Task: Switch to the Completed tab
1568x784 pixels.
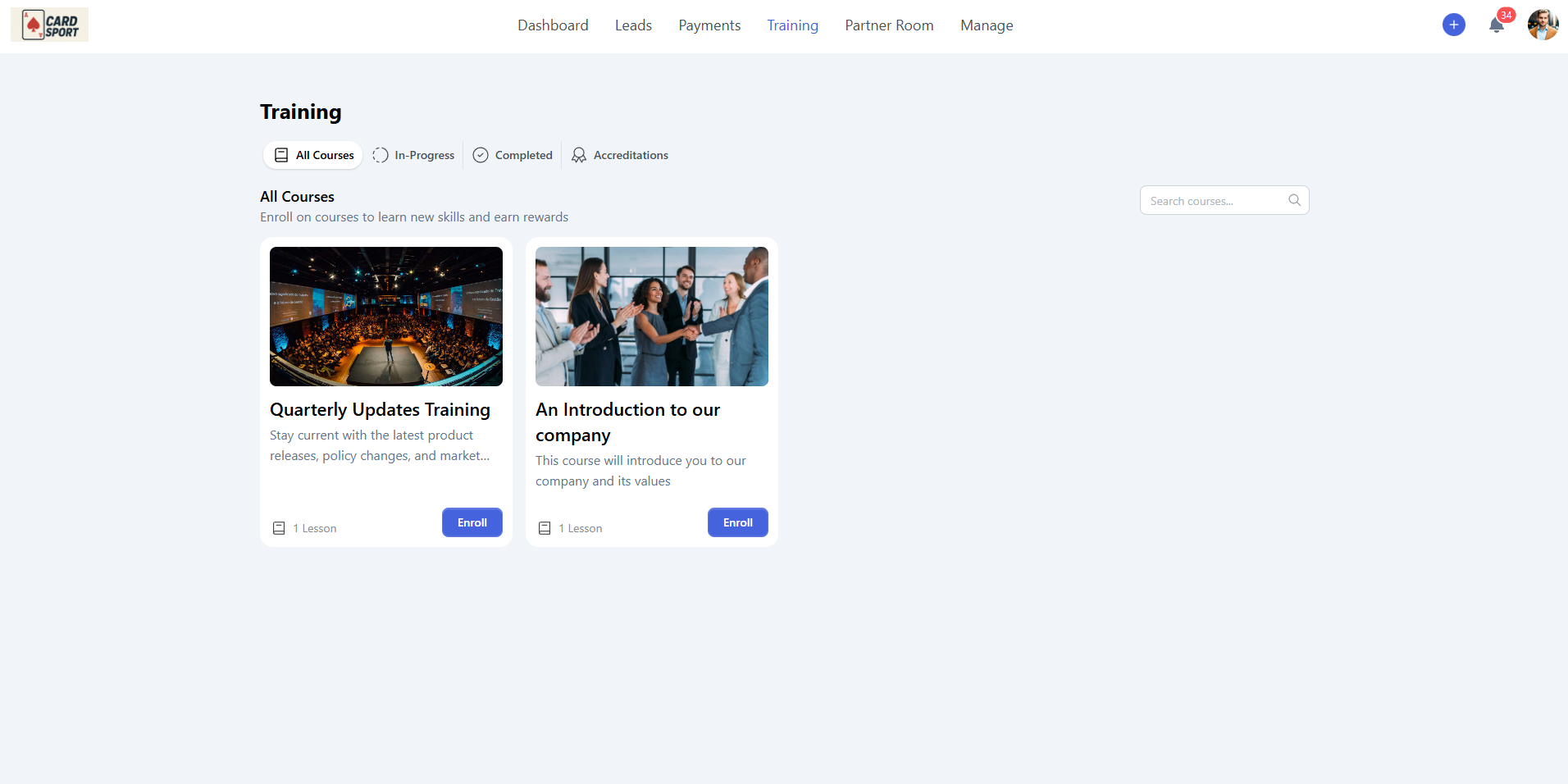Action: click(x=513, y=155)
